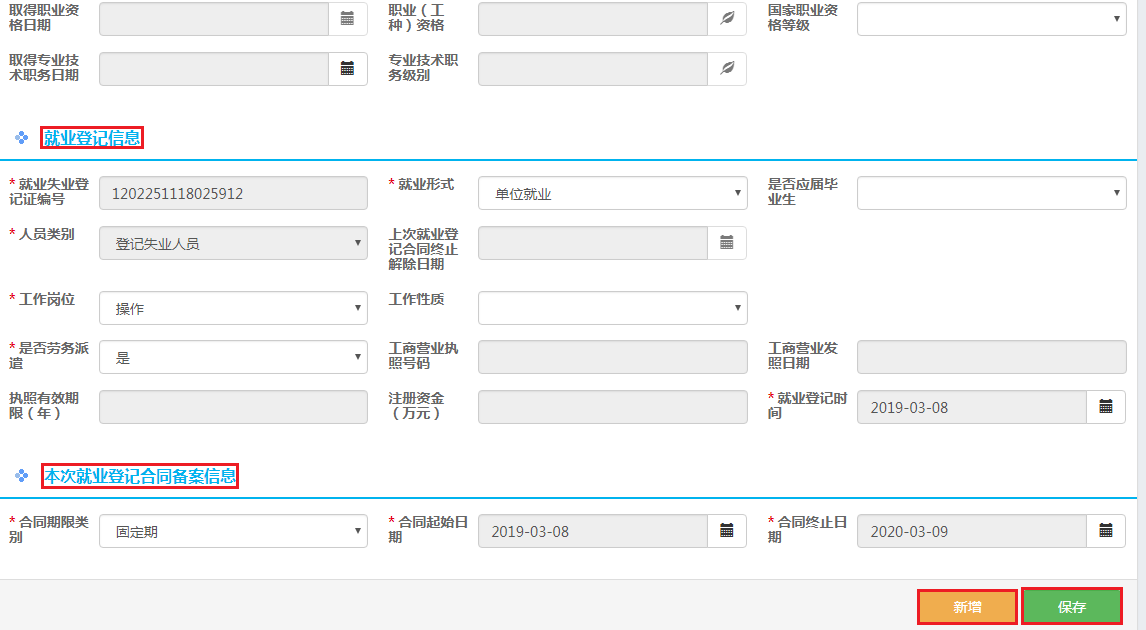The width and height of the screenshot is (1146, 630).
Task: Click 就业登记时间 field showing 2019-03-08
Action: [x=972, y=407]
